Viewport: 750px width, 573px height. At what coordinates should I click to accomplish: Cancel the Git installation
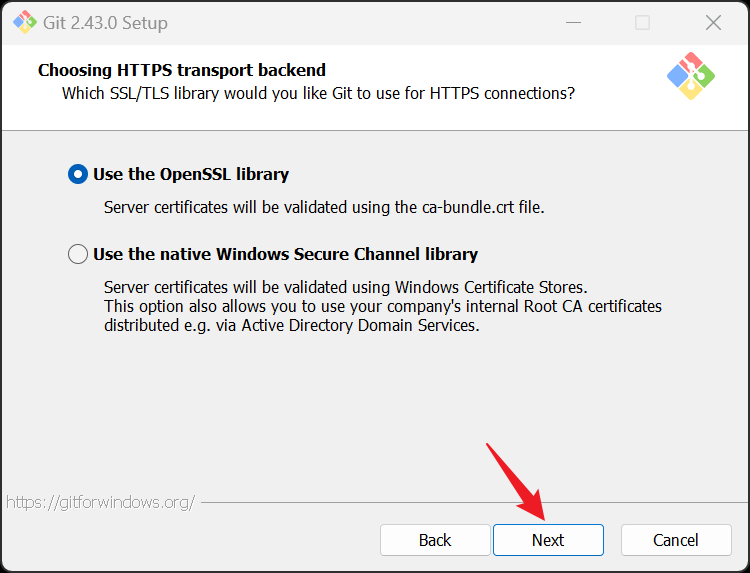[676, 540]
